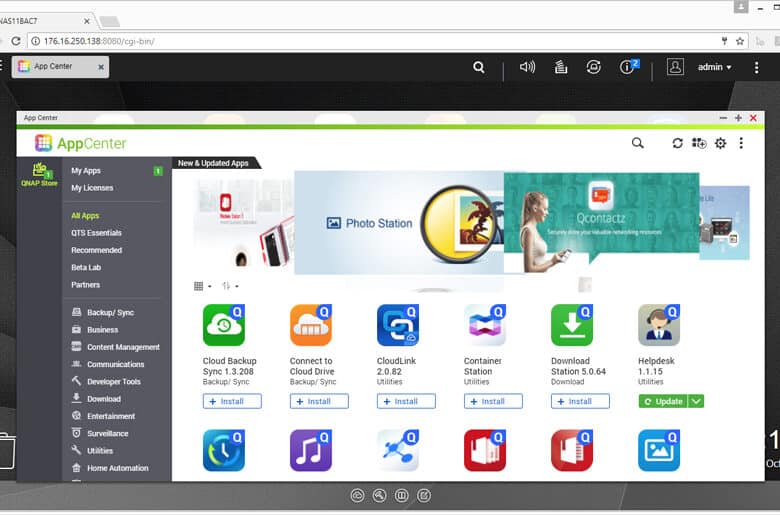Open event notifications info icon with badge
780x515 pixels.
coord(629,66)
